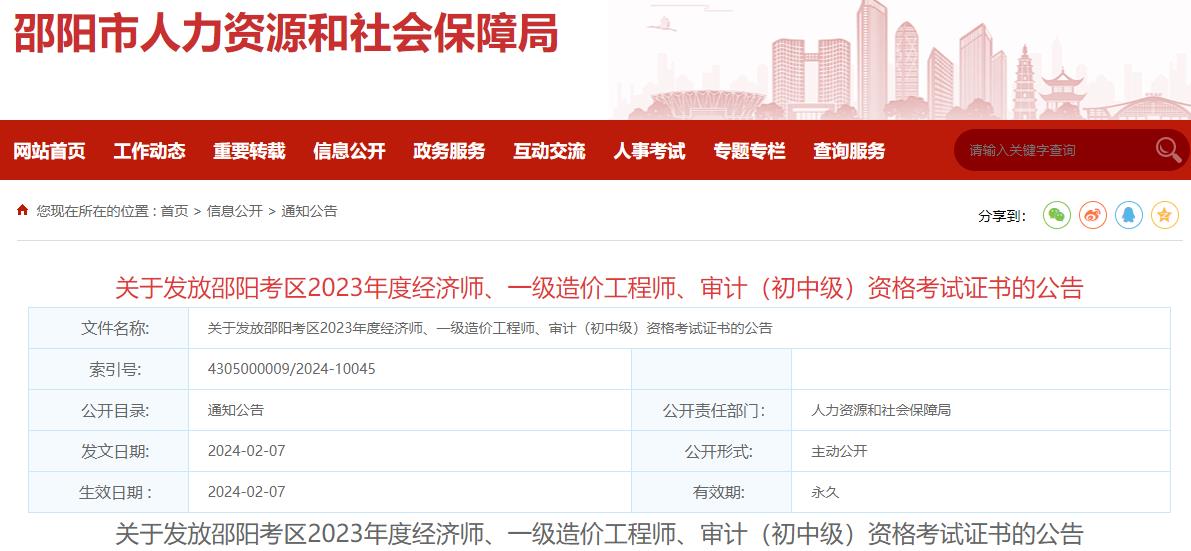The width and height of the screenshot is (1191, 551).
Task: Open the 网站首页 menu item
Action: point(49,151)
